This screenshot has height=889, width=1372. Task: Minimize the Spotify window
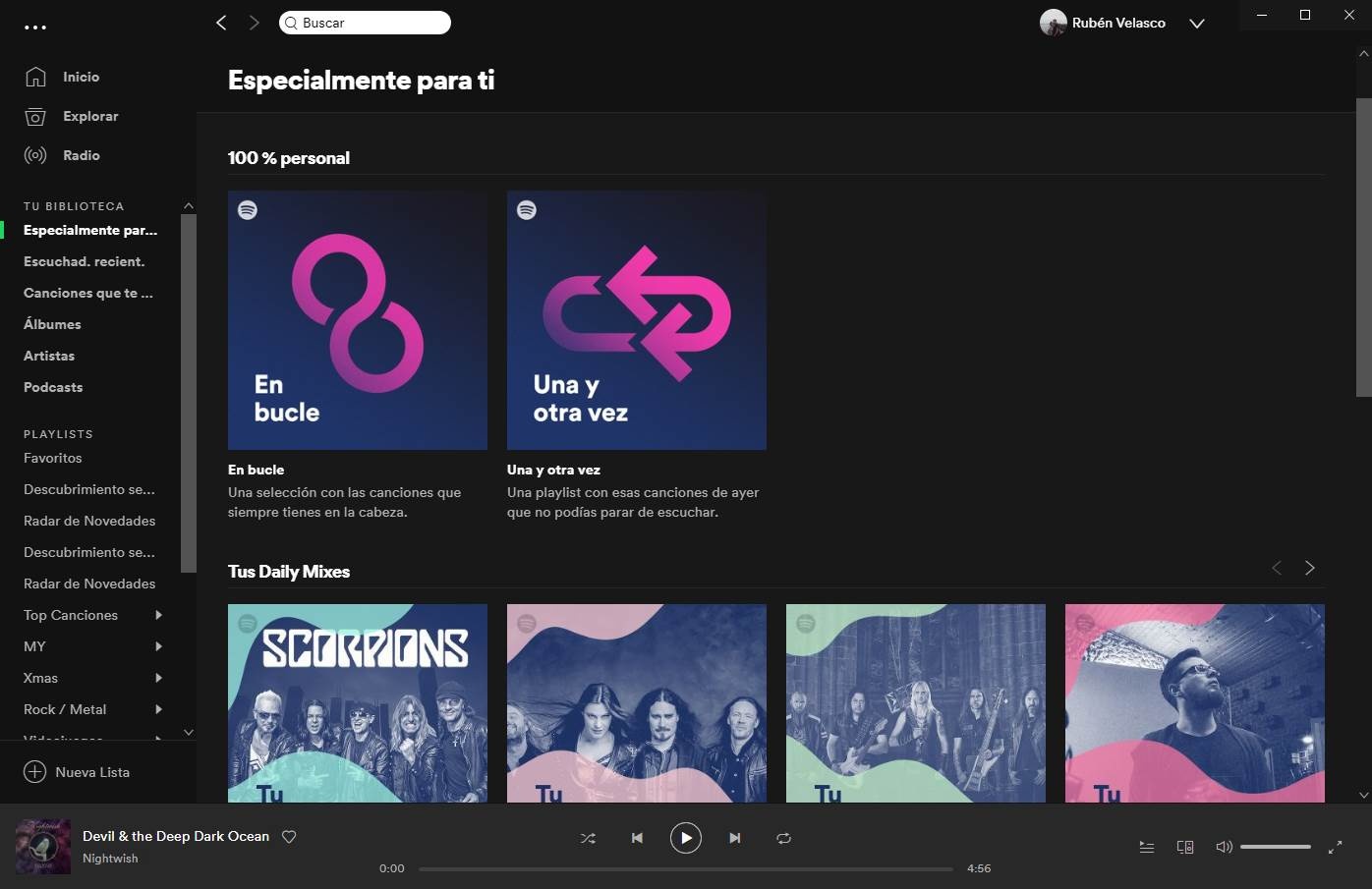point(1262,15)
